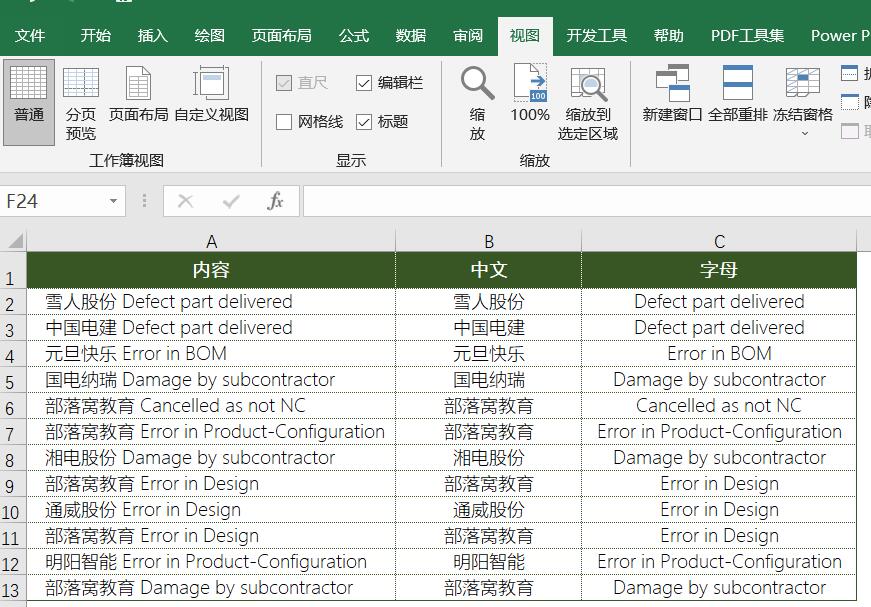The image size is (871, 607).
Task: Arrange All windows (全部重排)
Action: pos(738,93)
